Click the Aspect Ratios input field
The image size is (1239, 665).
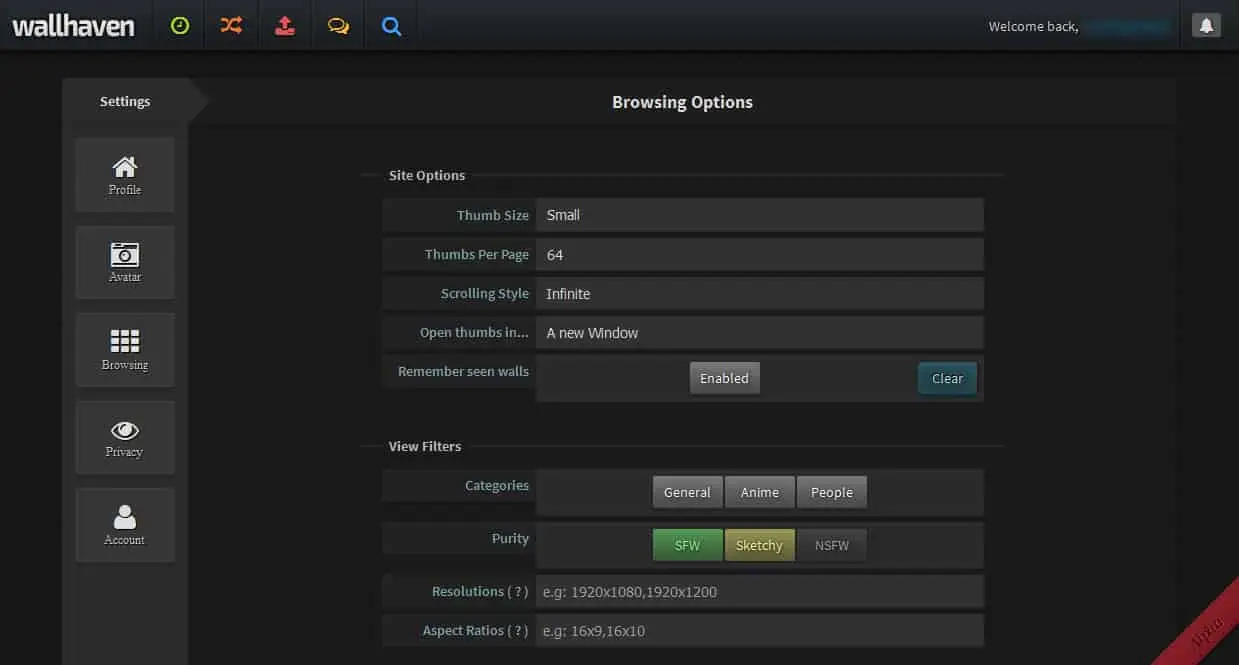760,631
